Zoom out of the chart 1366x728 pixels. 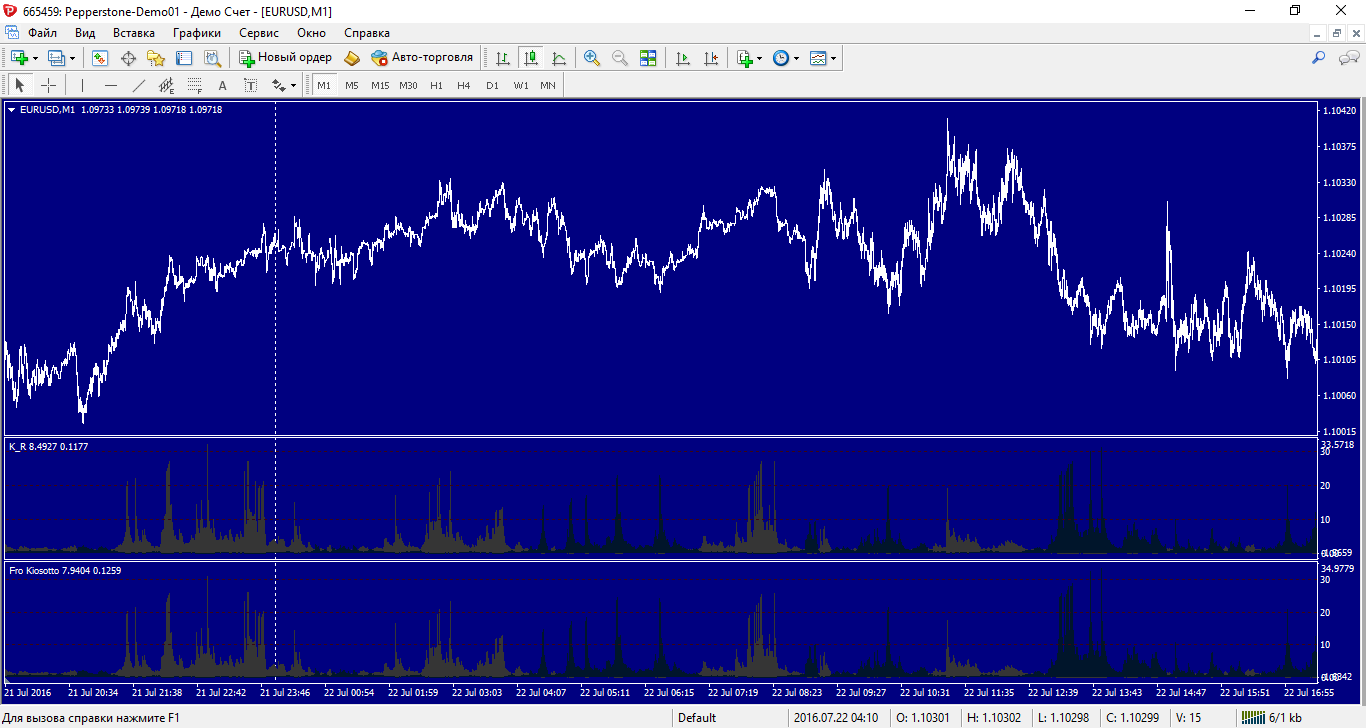(x=620, y=58)
